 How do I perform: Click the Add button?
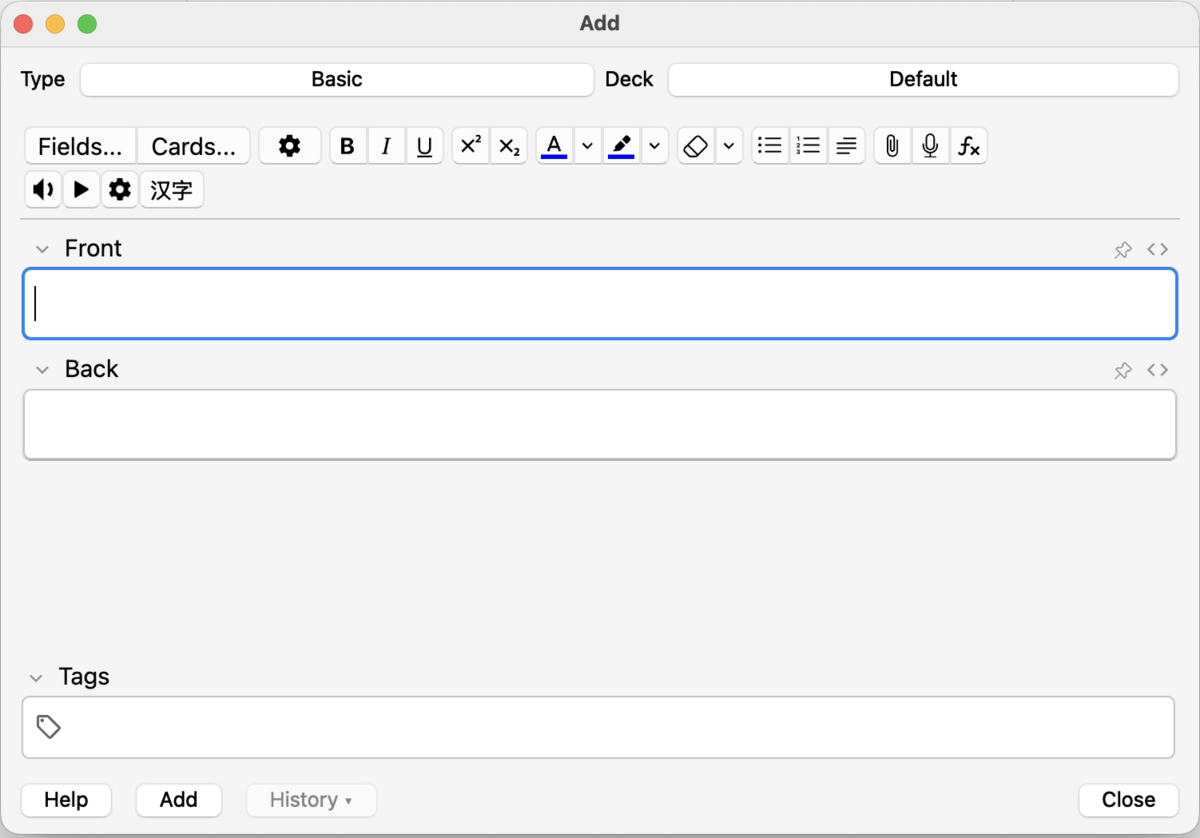point(178,799)
